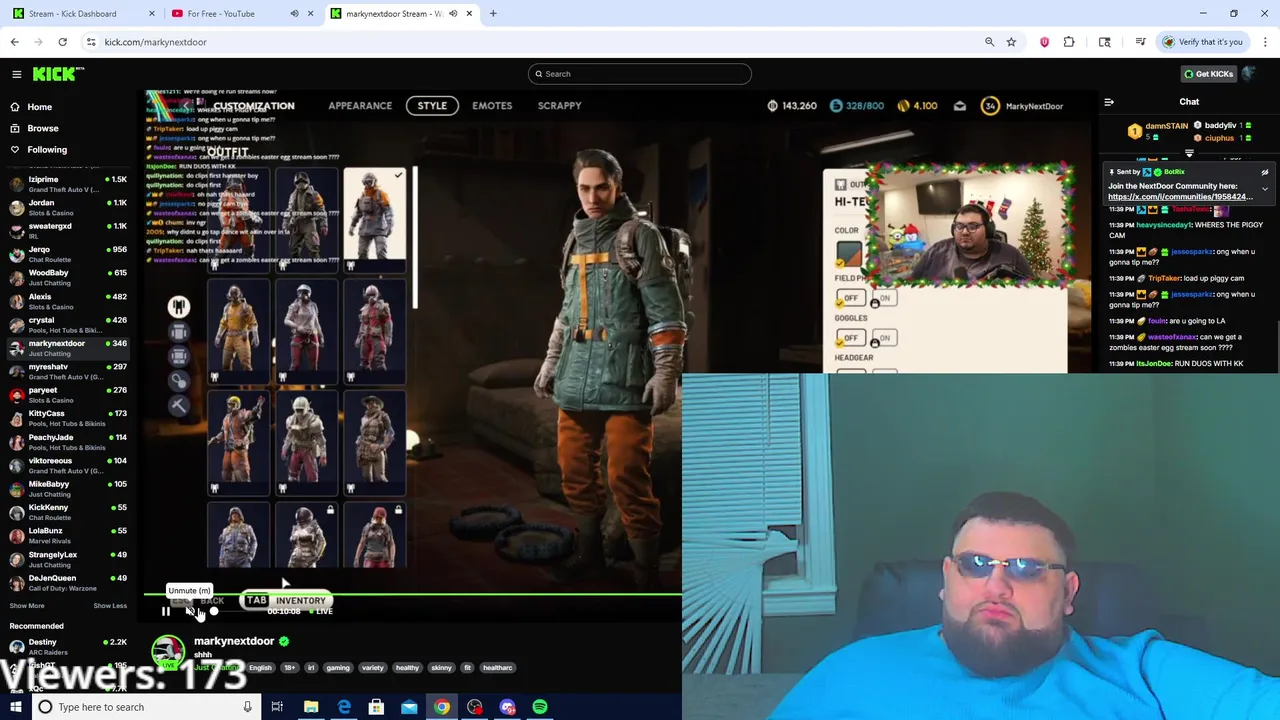Open browser zoom magnifier icon
Screen dimensions: 1280x720
(990, 42)
